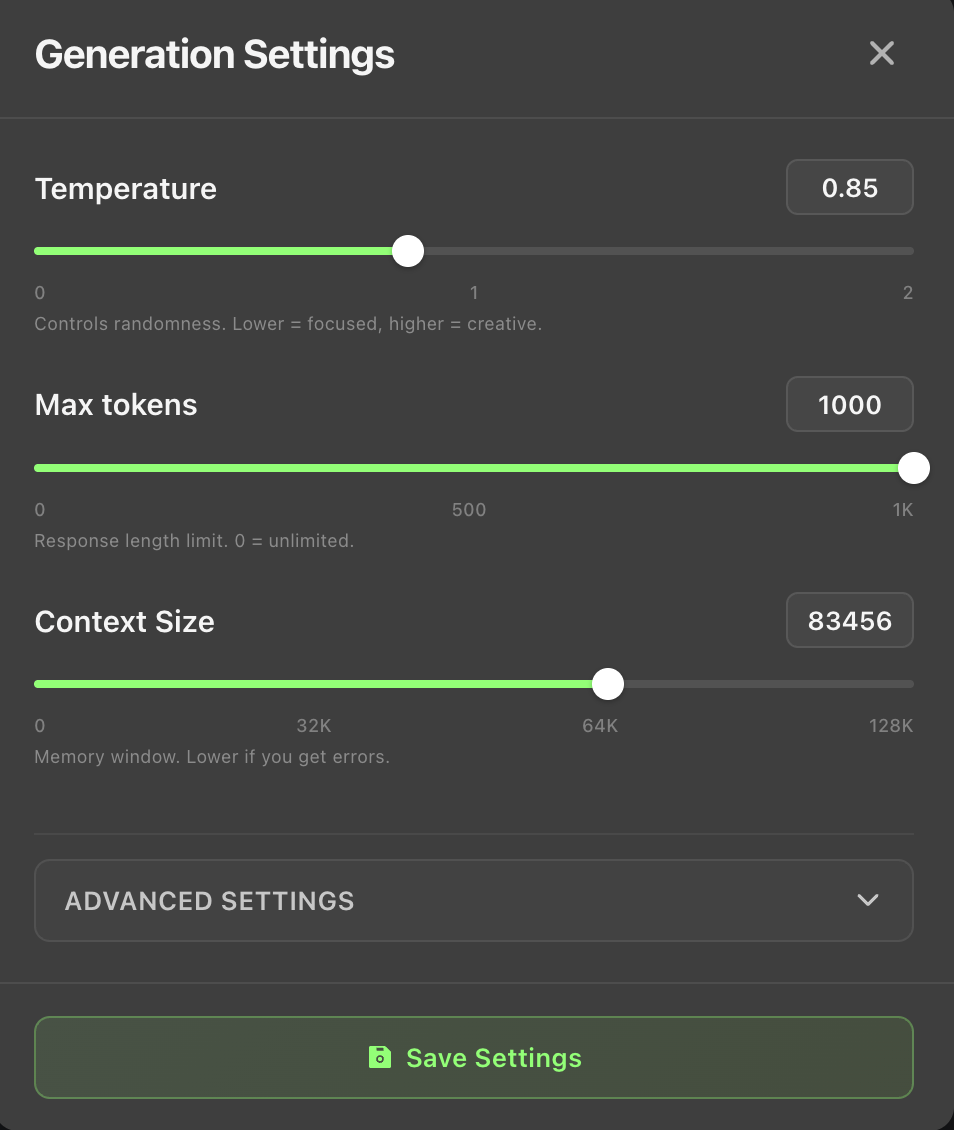
Task: Click the floppy disk save icon
Action: pos(380,1057)
